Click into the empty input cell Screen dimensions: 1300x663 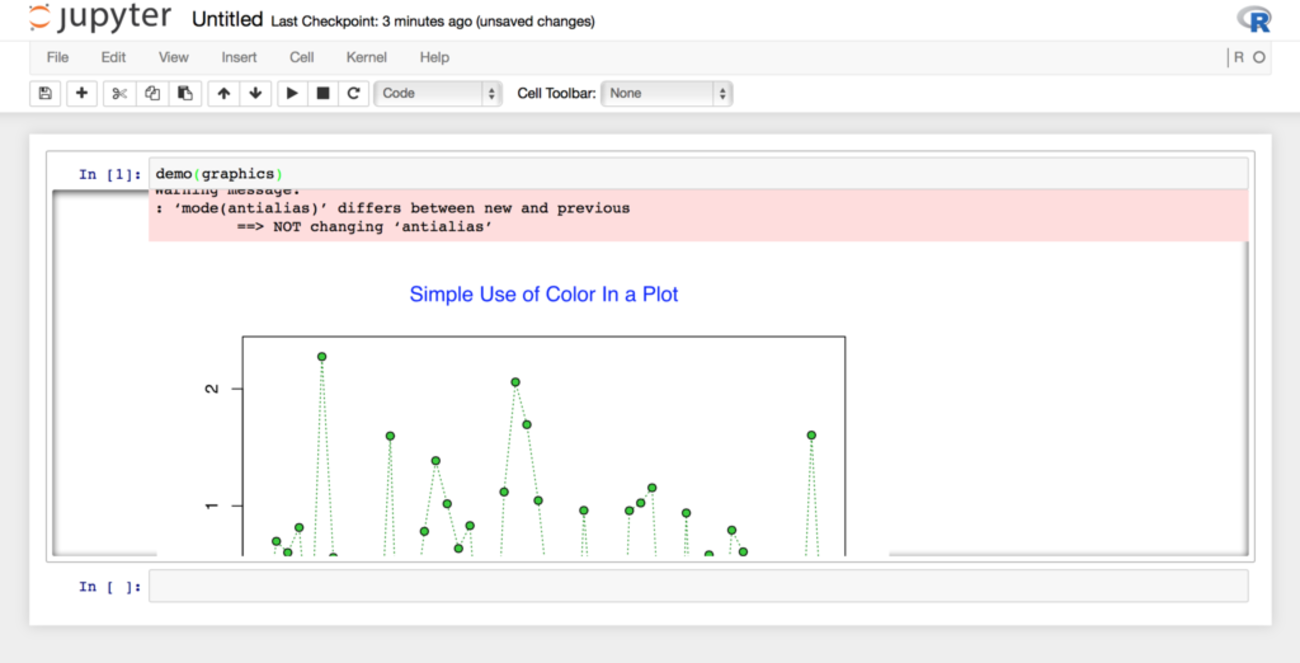697,586
